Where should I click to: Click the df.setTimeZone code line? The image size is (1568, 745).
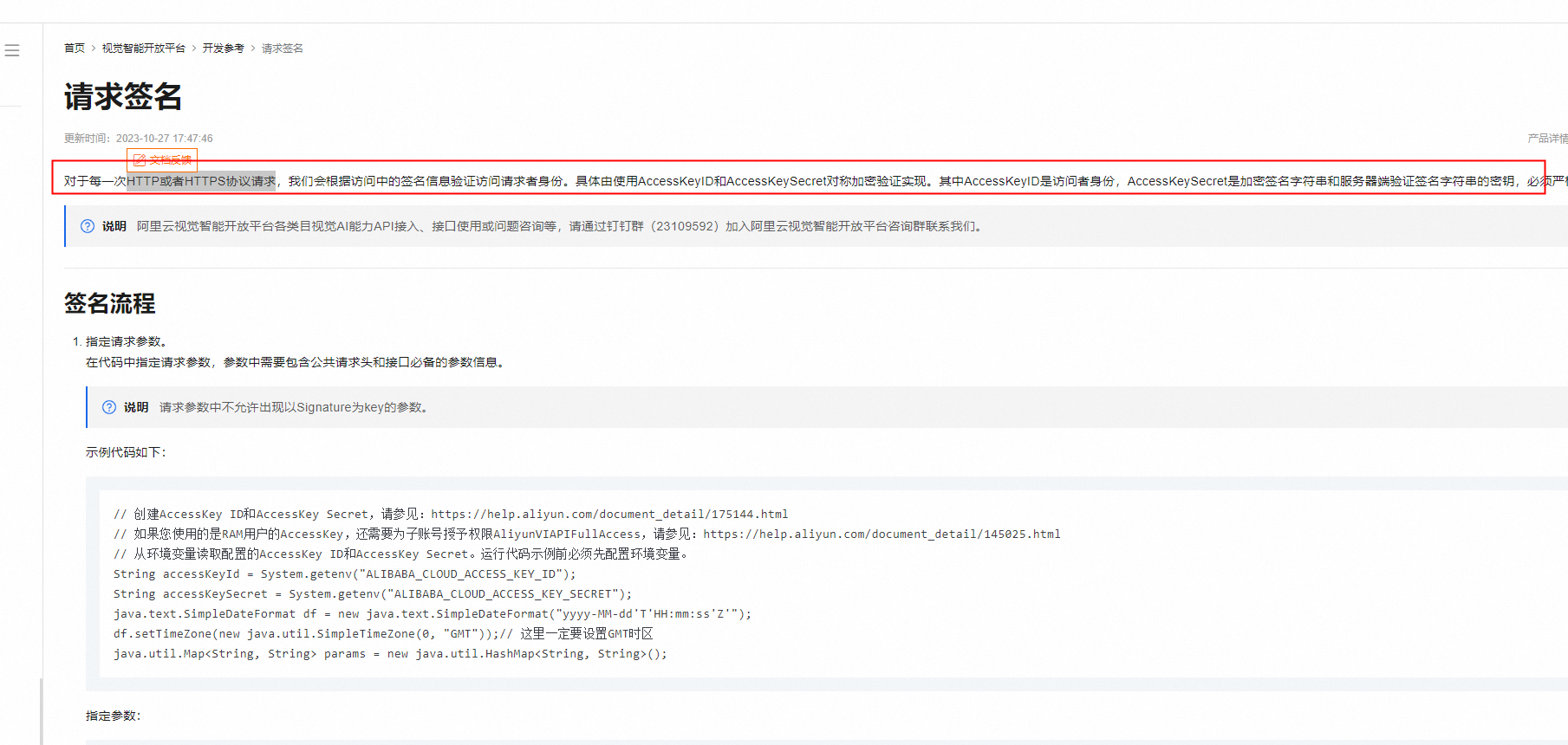(383, 634)
